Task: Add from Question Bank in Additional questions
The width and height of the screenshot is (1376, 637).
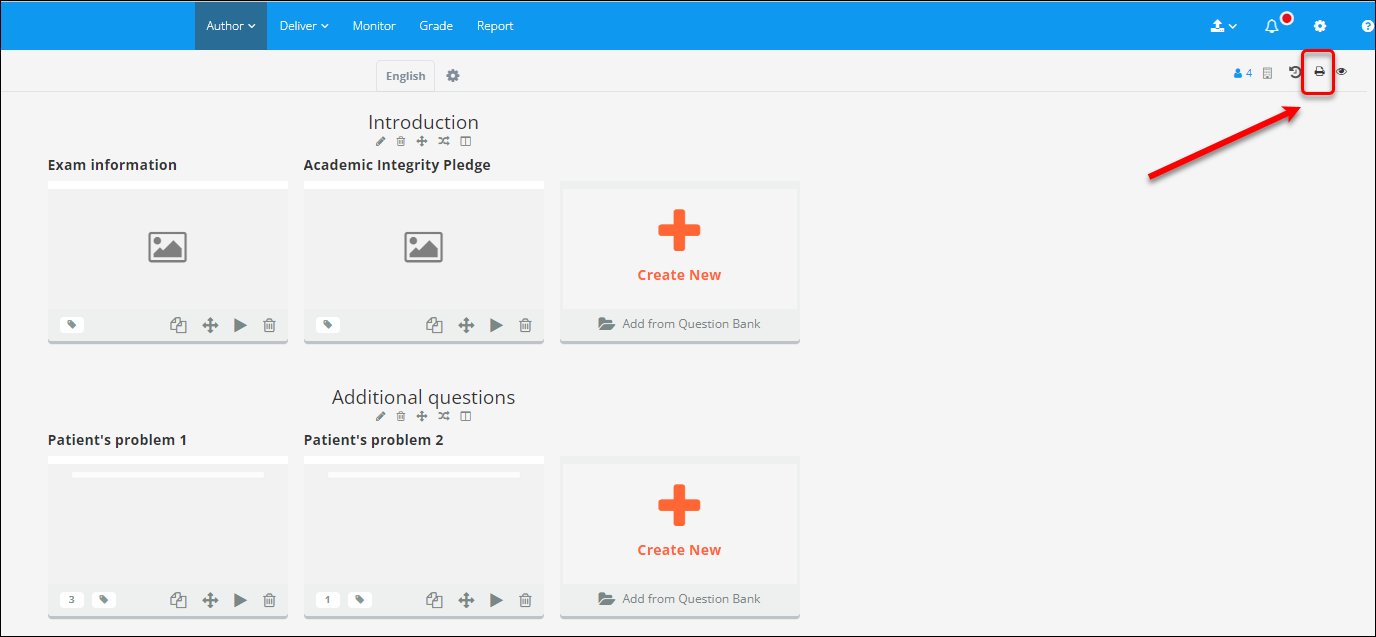Action: point(679,599)
